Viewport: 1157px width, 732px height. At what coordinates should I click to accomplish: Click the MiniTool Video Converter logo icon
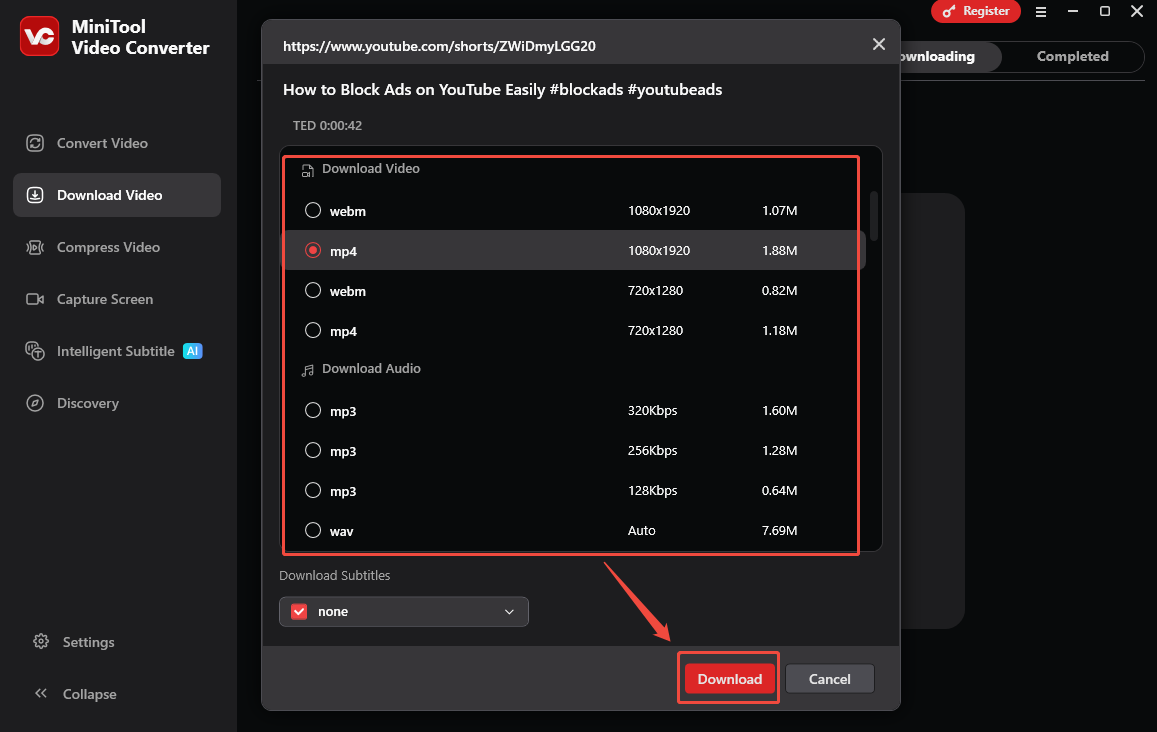(39, 36)
